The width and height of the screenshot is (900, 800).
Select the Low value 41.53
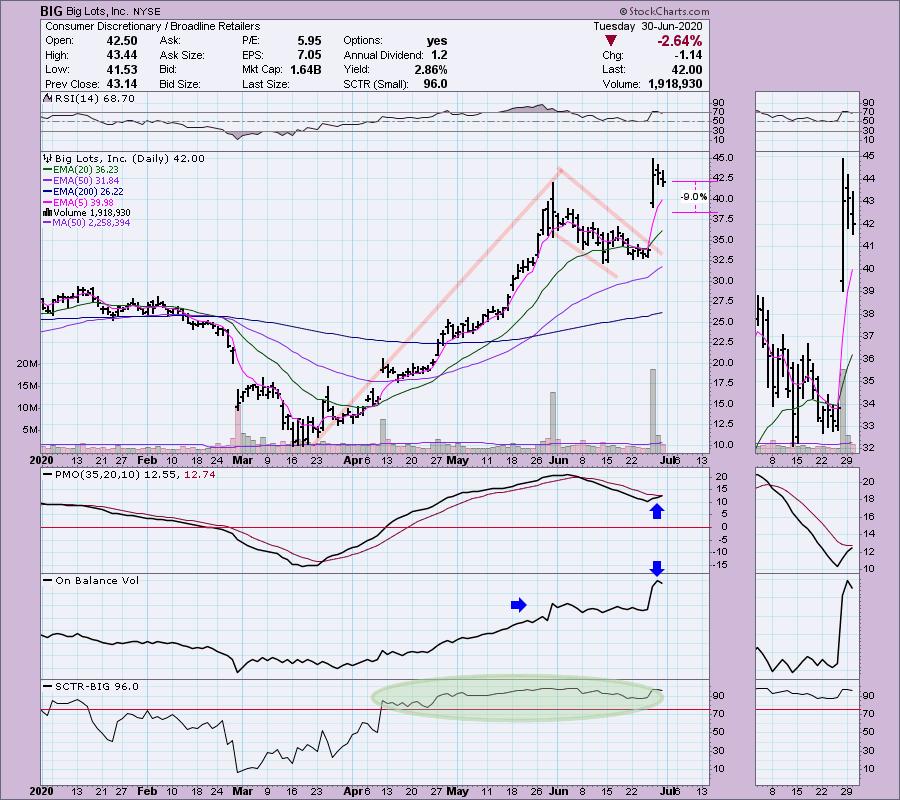click(x=121, y=69)
